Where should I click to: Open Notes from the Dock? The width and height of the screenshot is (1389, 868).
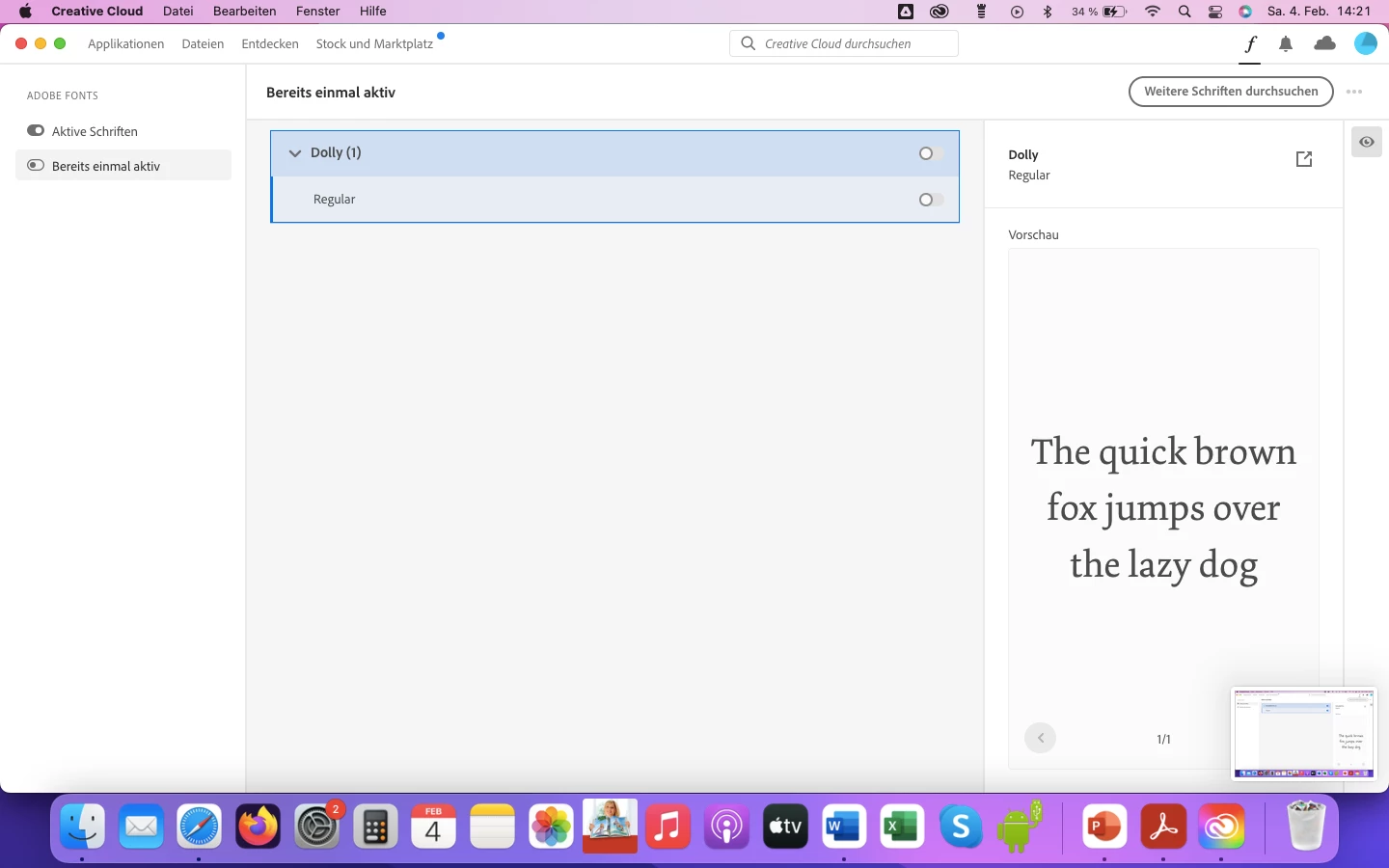point(492,827)
